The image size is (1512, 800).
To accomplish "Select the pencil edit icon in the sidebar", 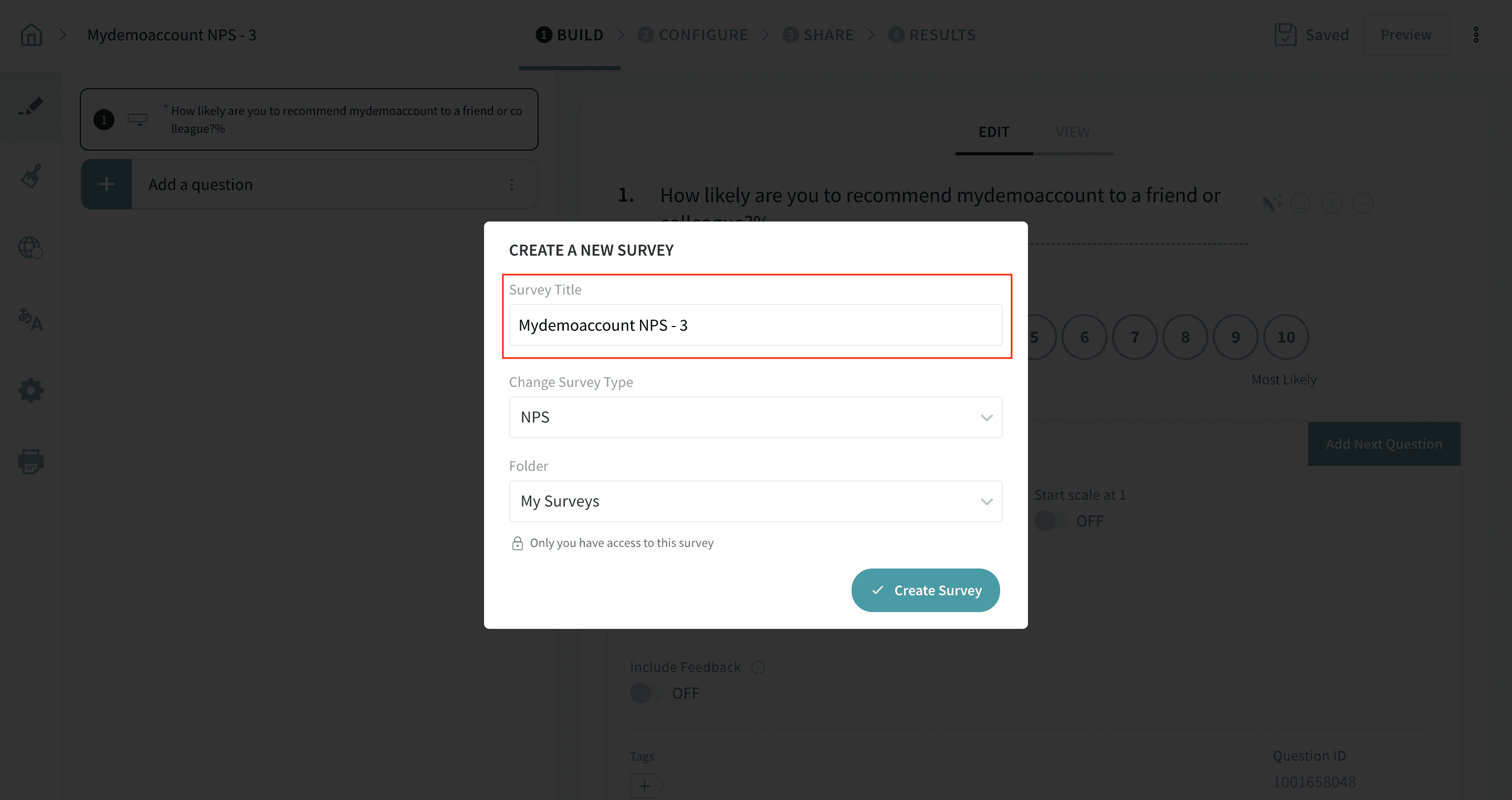I will 31,106.
